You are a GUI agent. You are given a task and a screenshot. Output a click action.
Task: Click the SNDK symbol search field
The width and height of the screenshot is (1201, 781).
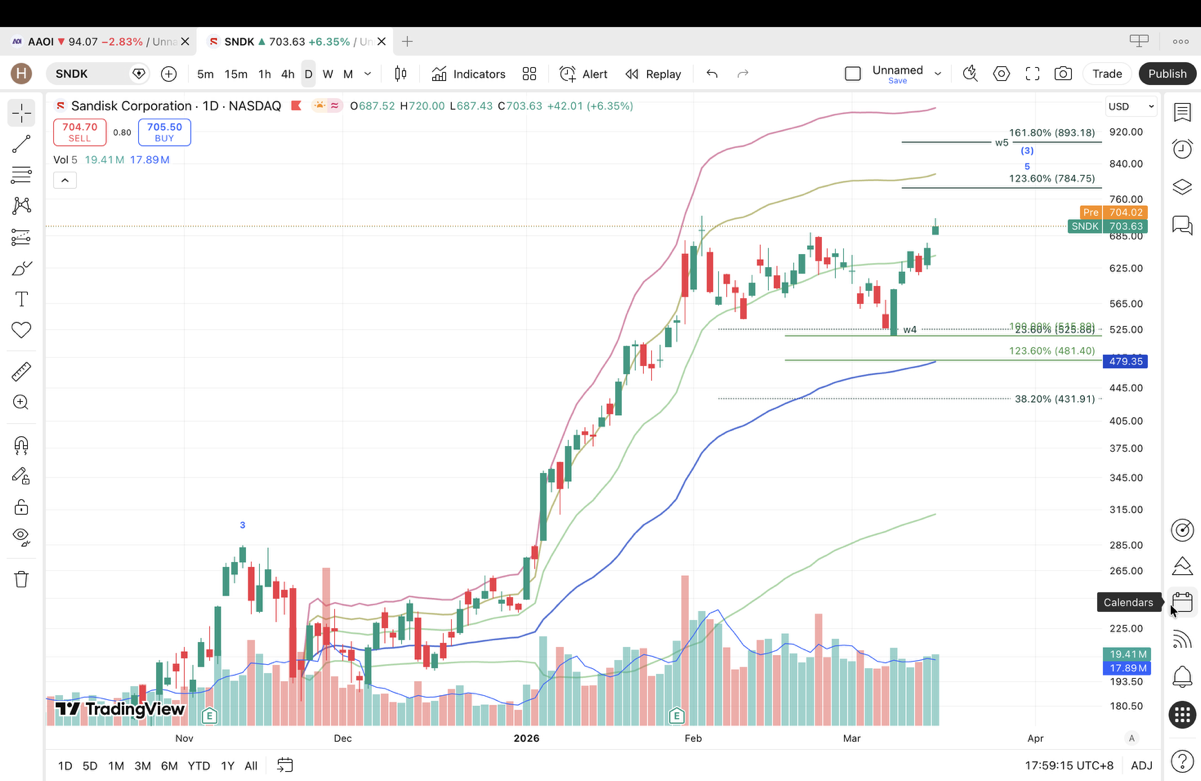click(x=90, y=74)
